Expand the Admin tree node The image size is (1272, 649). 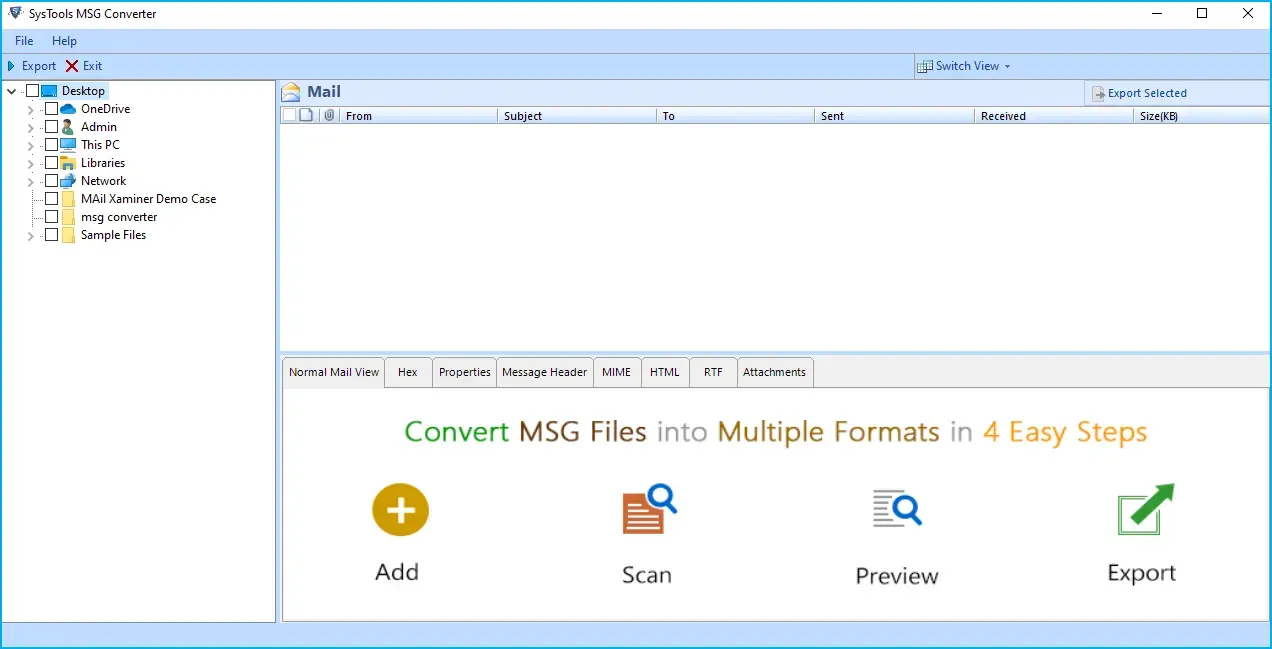31,127
